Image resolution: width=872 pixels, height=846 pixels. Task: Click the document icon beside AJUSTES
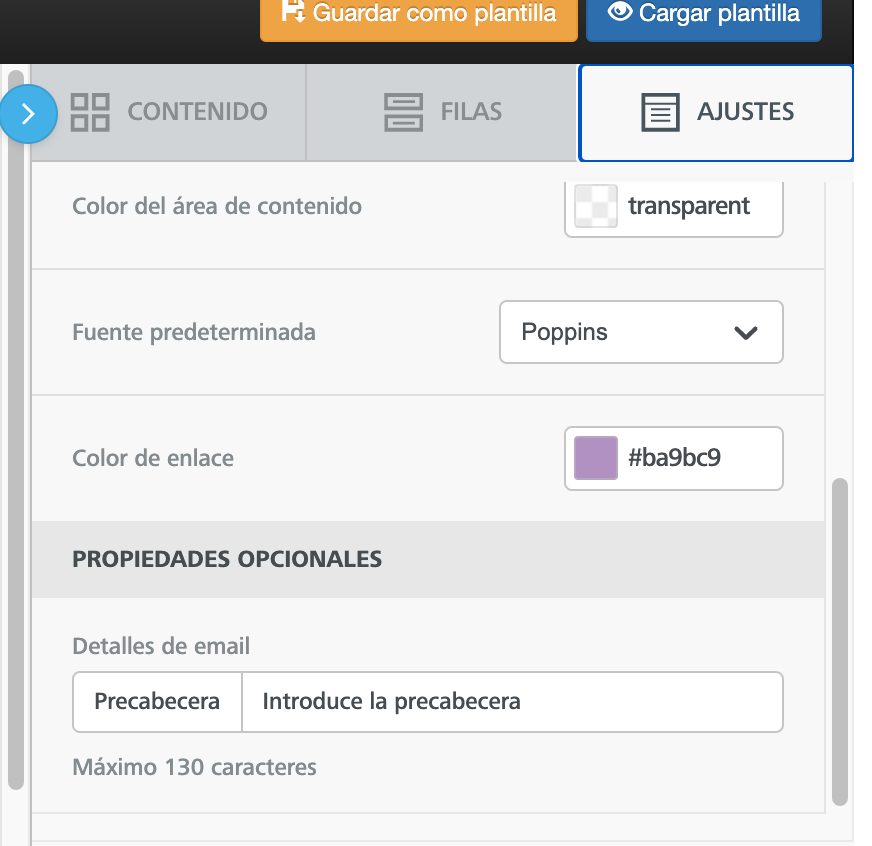point(660,113)
